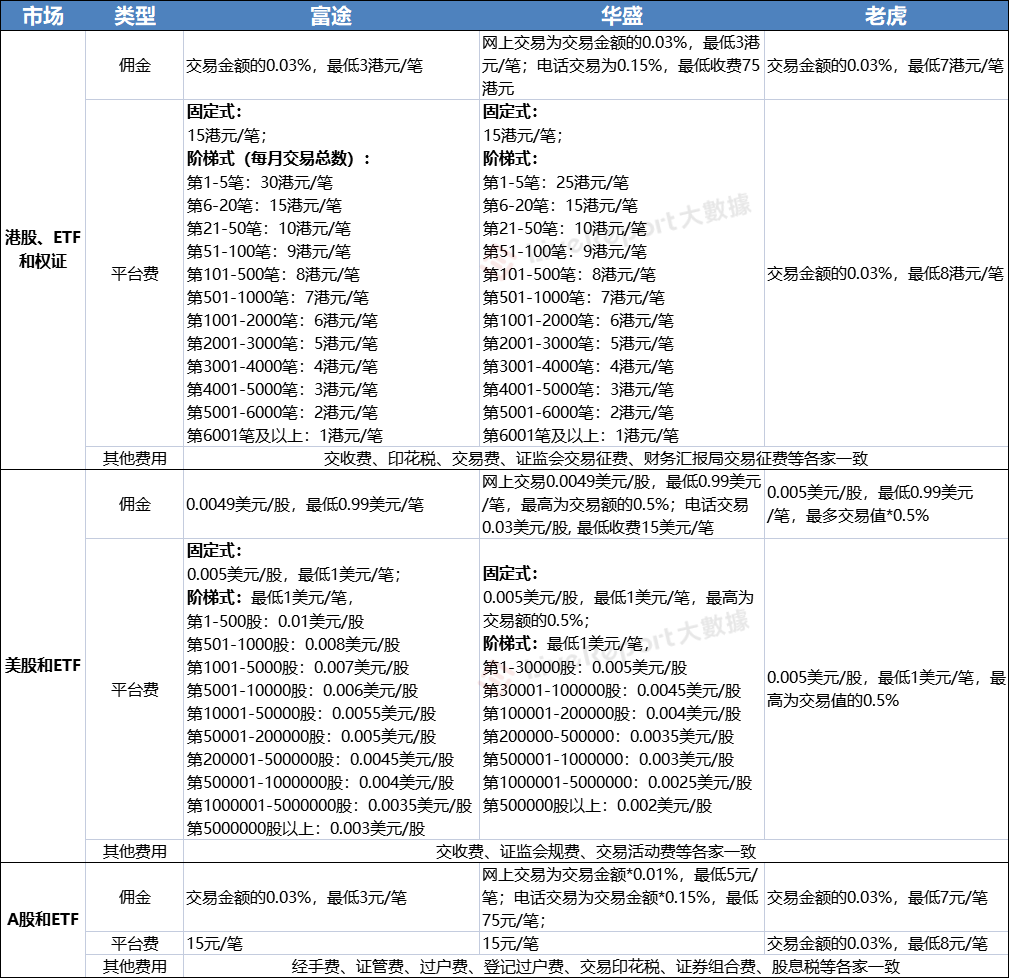This screenshot has width=1009, height=978.
Task: Select the 华盛 column header
Action: (622, 15)
